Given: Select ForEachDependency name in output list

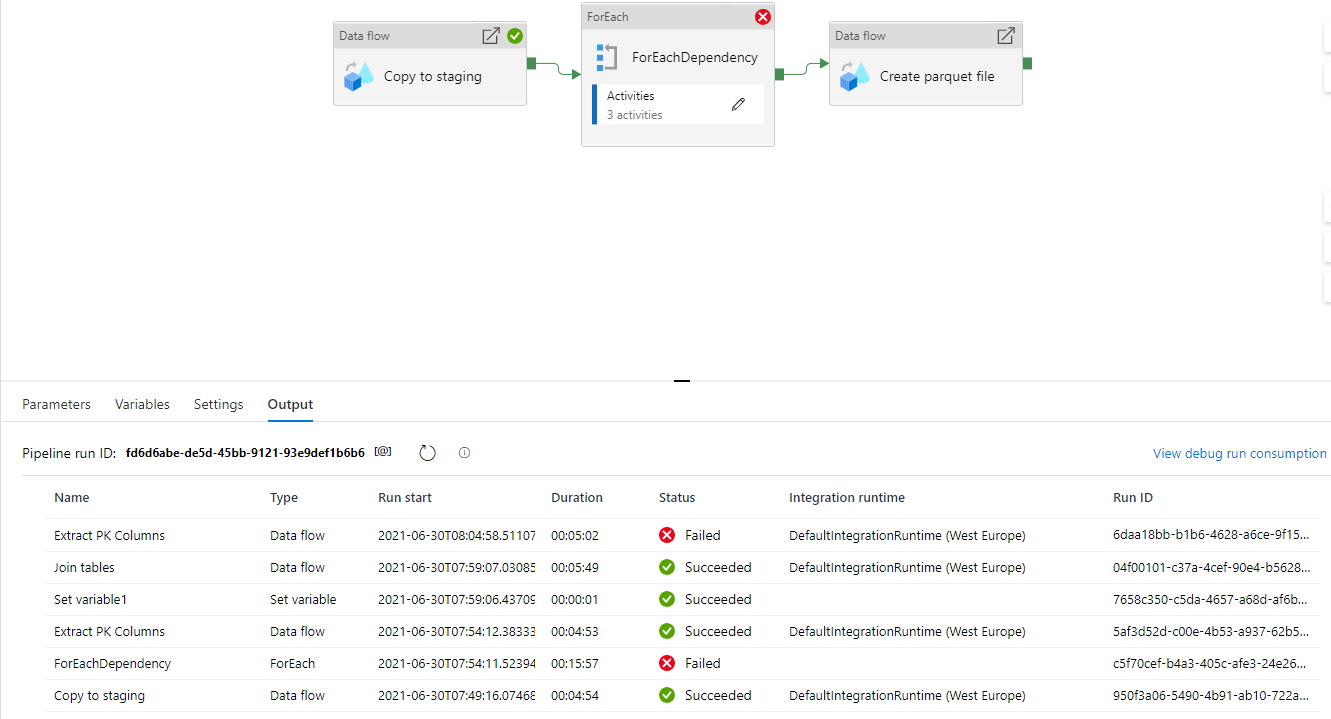Looking at the screenshot, I should [112, 663].
